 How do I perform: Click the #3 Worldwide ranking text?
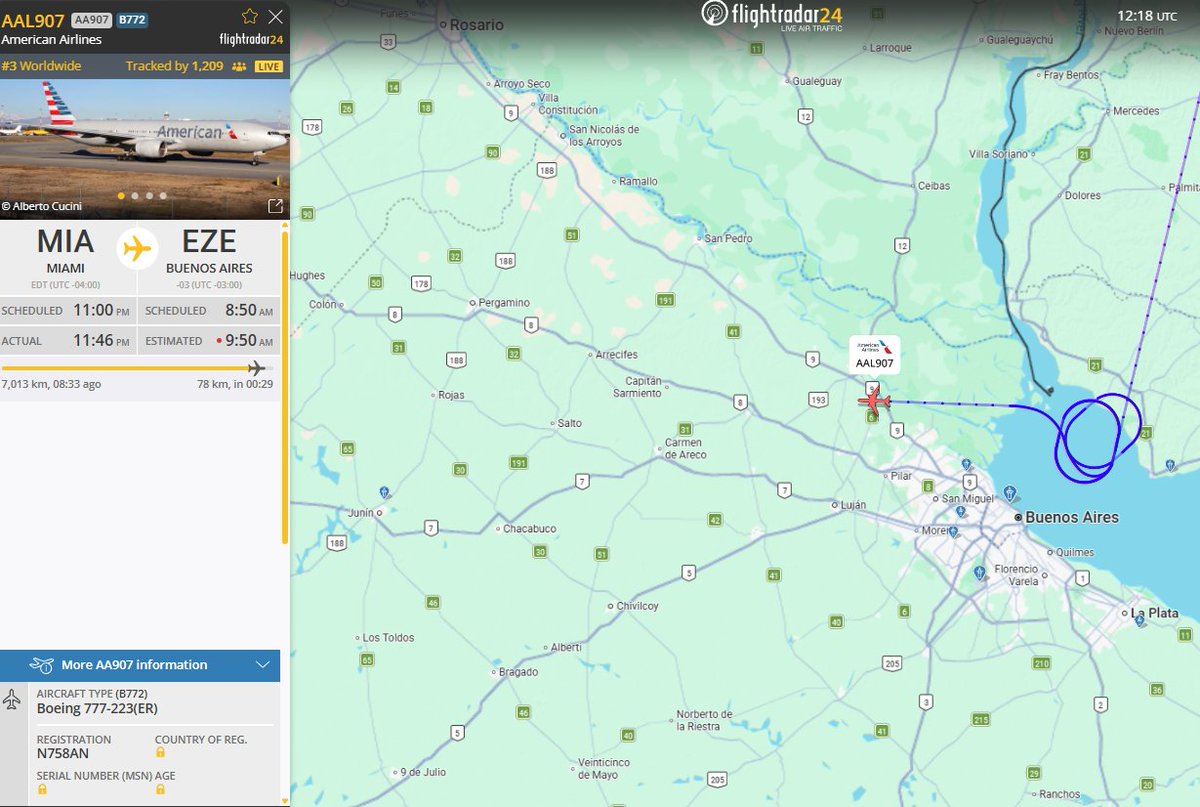click(41, 66)
